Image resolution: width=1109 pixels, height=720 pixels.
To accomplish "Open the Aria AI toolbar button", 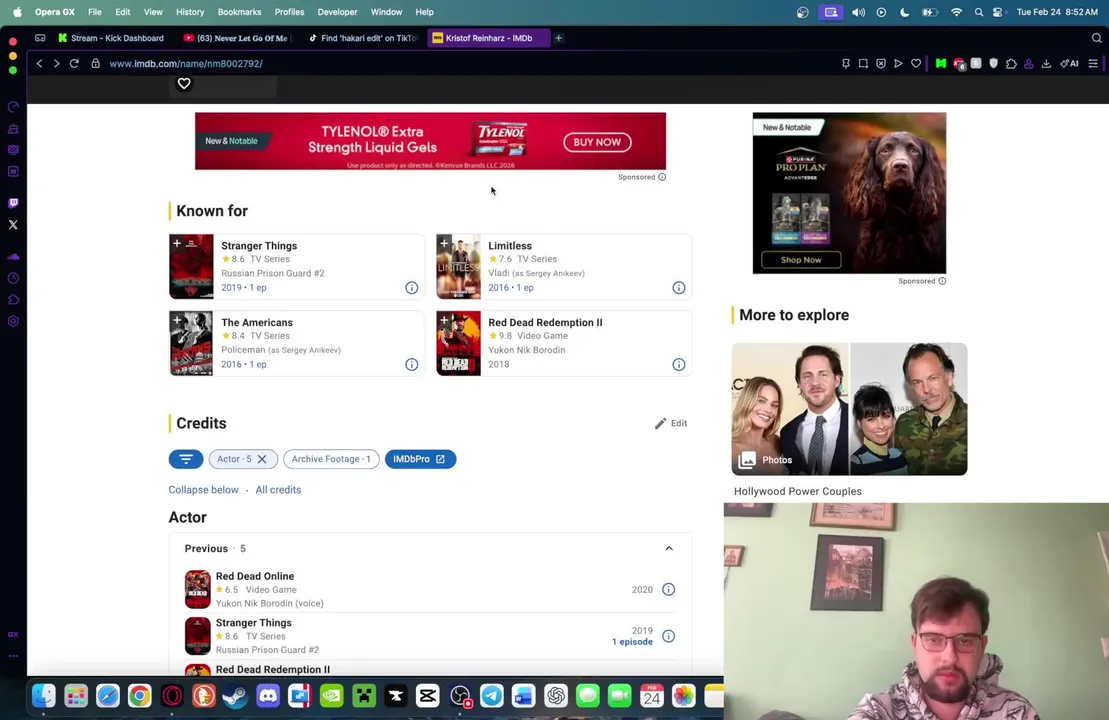I will (x=1069, y=64).
